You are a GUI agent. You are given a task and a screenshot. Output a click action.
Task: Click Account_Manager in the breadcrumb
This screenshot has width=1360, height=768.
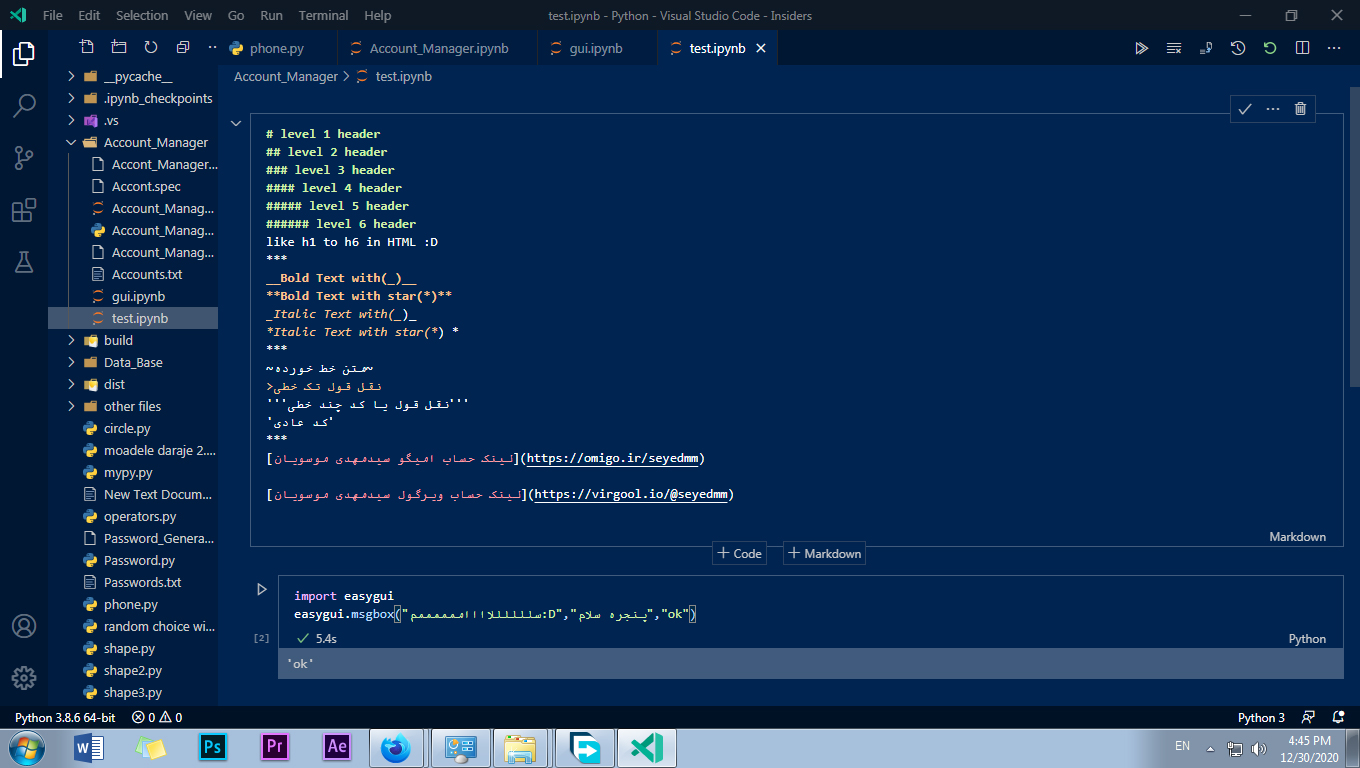tap(286, 76)
